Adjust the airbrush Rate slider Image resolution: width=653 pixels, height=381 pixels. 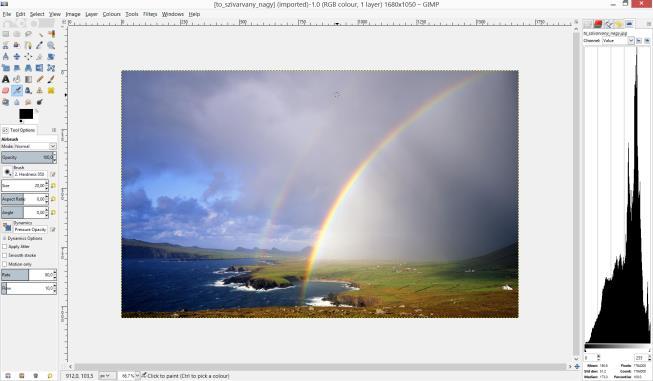click(x=29, y=275)
